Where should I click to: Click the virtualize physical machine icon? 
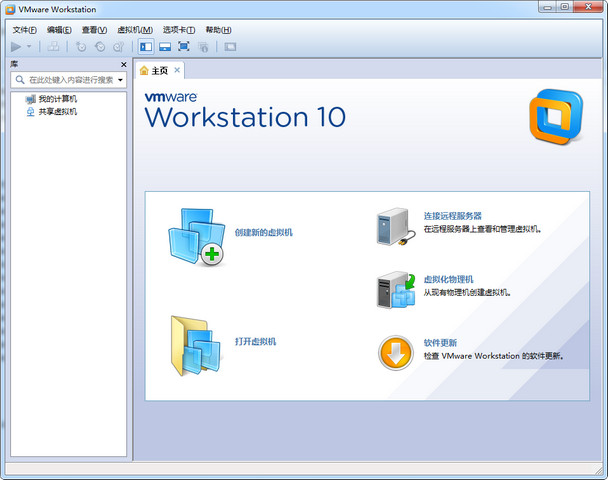[395, 290]
